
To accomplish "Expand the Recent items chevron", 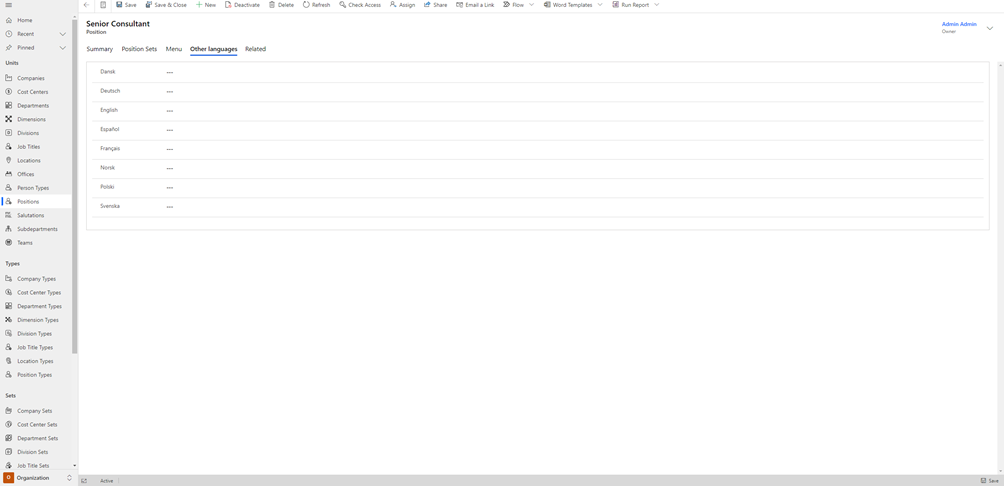I will coord(63,34).
